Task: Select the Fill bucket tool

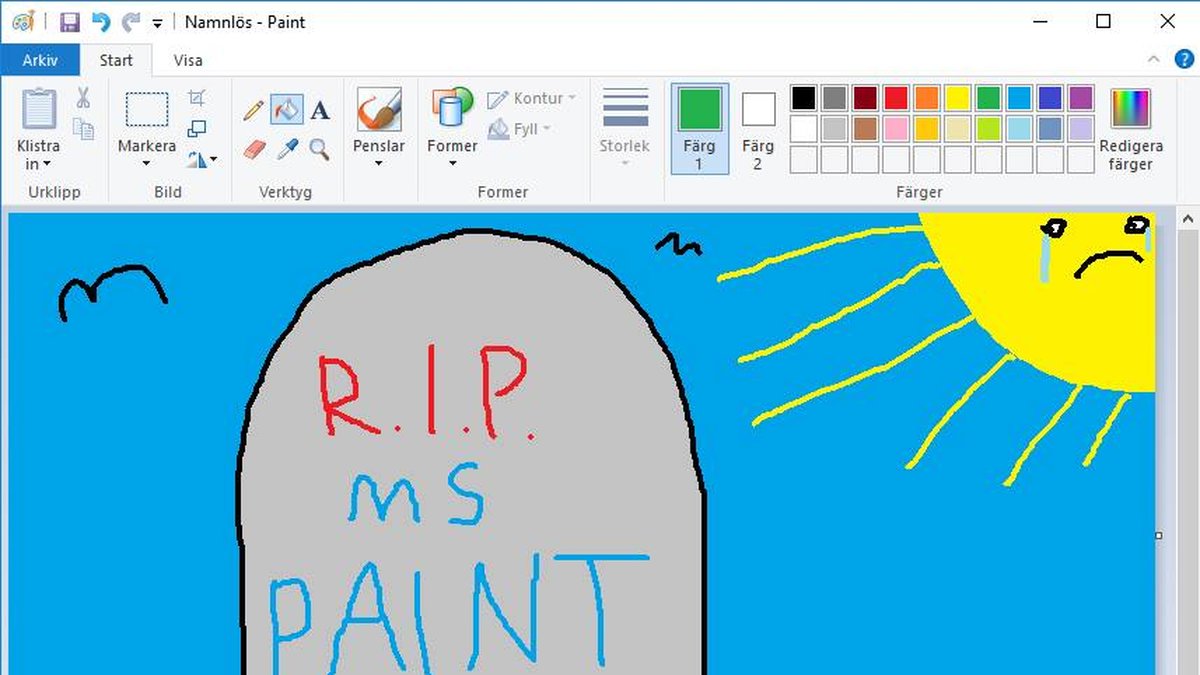Action: point(287,109)
